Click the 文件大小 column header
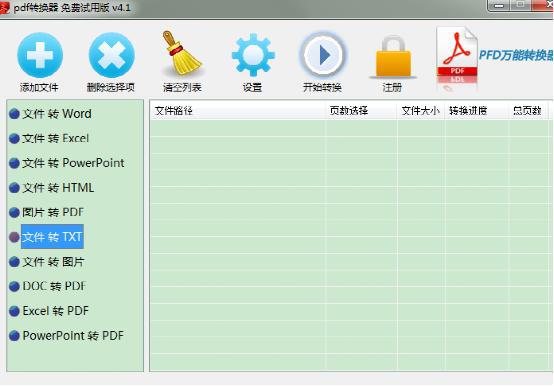Screen dimensions: 554x386 tap(420, 111)
